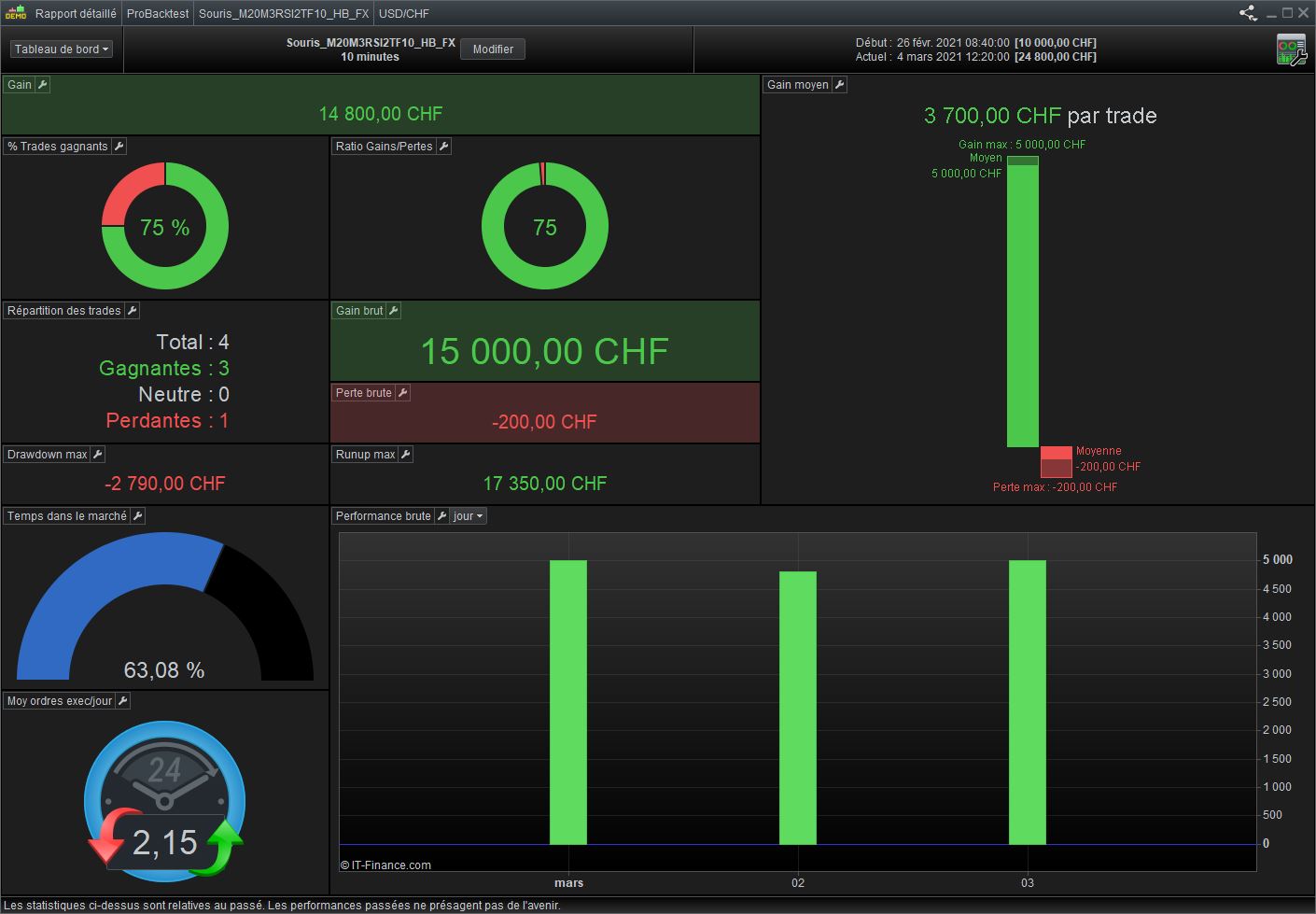Click the Ratio Gains/Pertes donut chart

pyautogui.click(x=545, y=227)
